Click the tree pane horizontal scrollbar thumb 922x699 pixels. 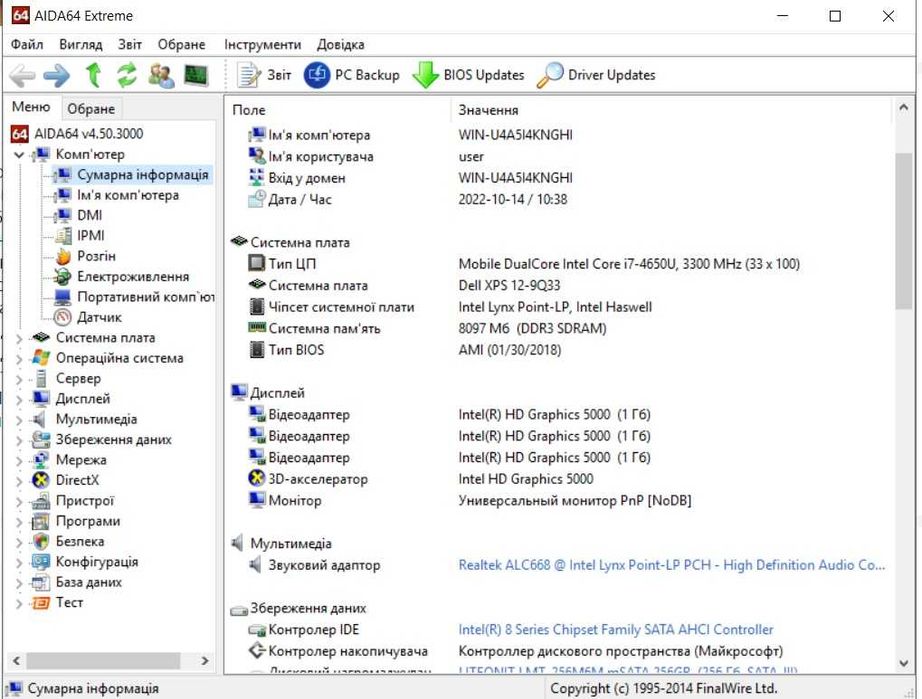(x=103, y=661)
